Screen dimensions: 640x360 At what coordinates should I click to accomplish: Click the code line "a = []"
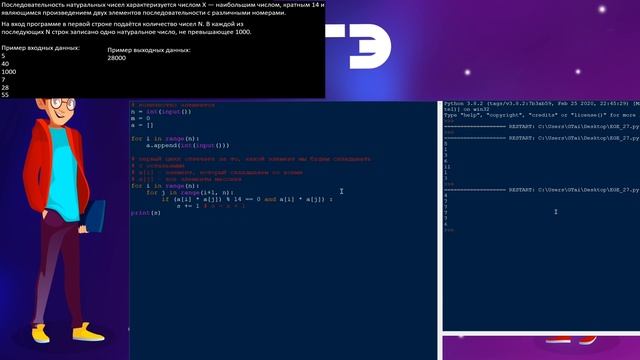coord(142,125)
